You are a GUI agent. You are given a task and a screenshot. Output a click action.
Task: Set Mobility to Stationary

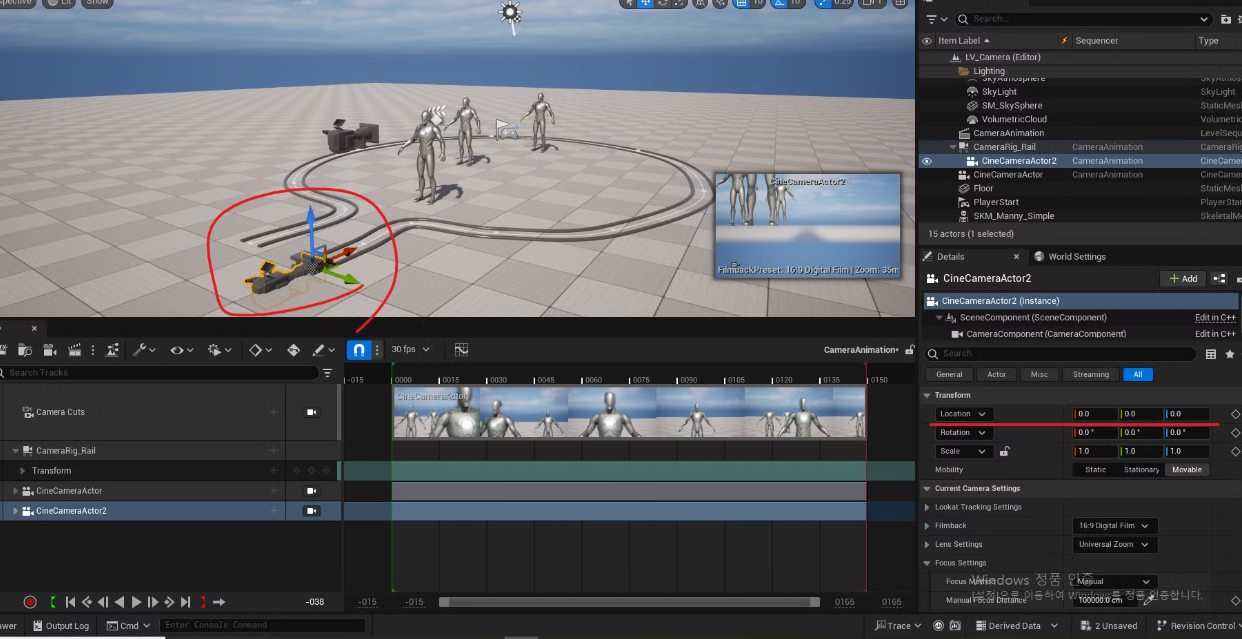[1141, 470]
